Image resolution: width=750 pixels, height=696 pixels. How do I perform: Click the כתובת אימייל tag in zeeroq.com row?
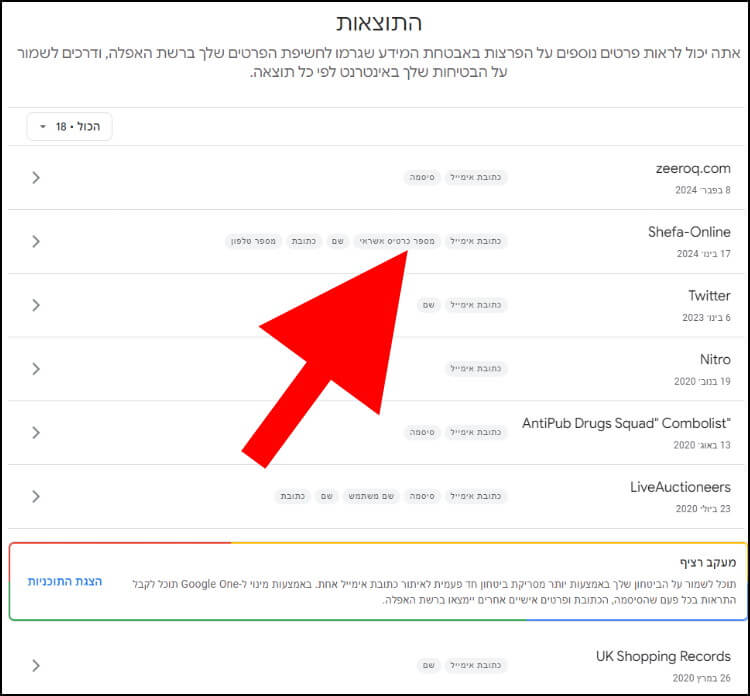tap(475, 177)
